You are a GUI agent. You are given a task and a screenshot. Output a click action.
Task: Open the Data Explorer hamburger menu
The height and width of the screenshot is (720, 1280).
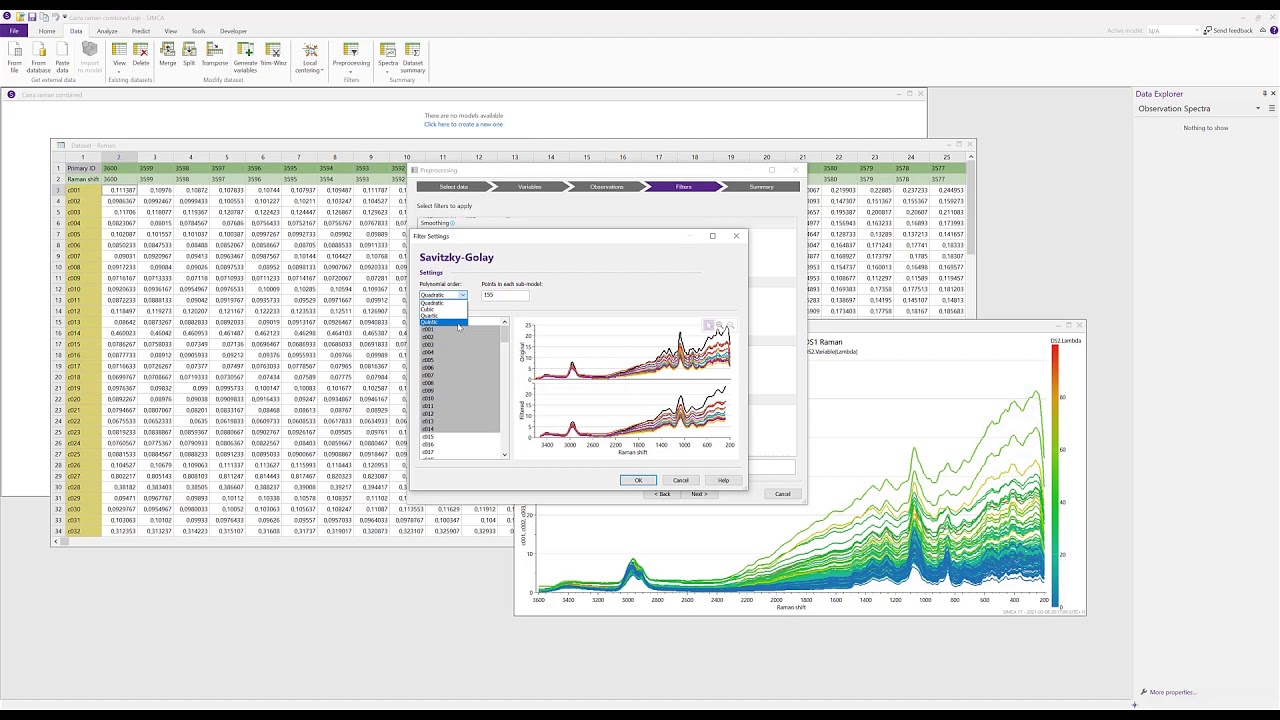[1272, 108]
